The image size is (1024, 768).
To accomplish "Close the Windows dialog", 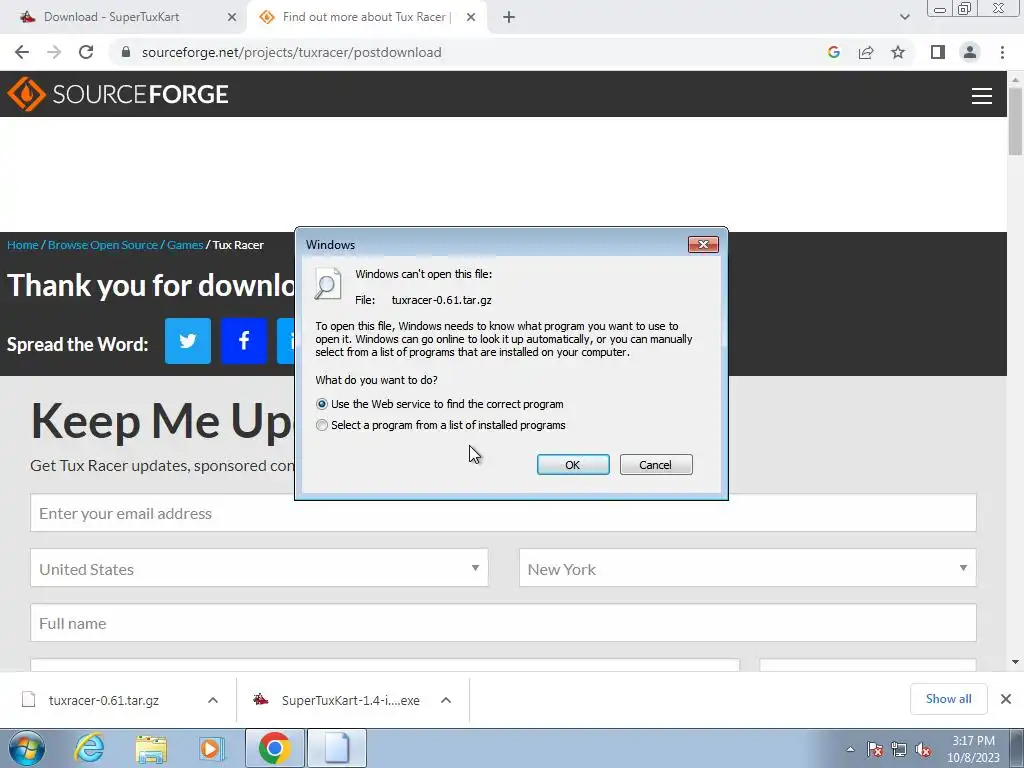I will coord(703,244).
